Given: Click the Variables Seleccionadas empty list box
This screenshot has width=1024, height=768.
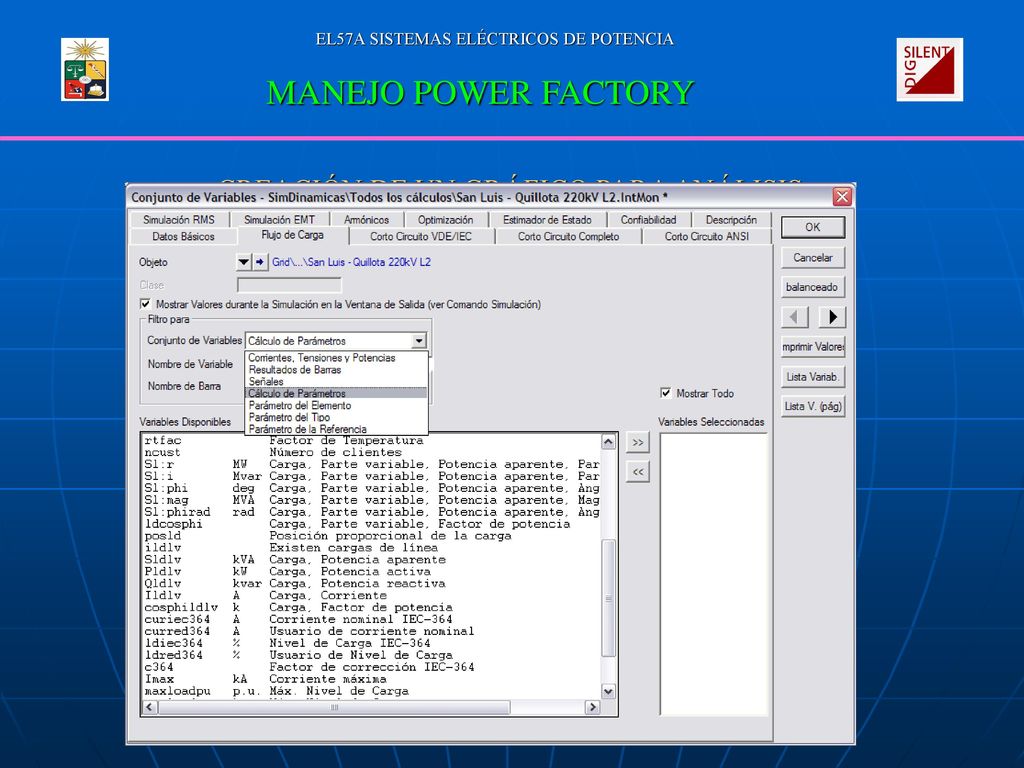Looking at the screenshot, I should 713,574.
